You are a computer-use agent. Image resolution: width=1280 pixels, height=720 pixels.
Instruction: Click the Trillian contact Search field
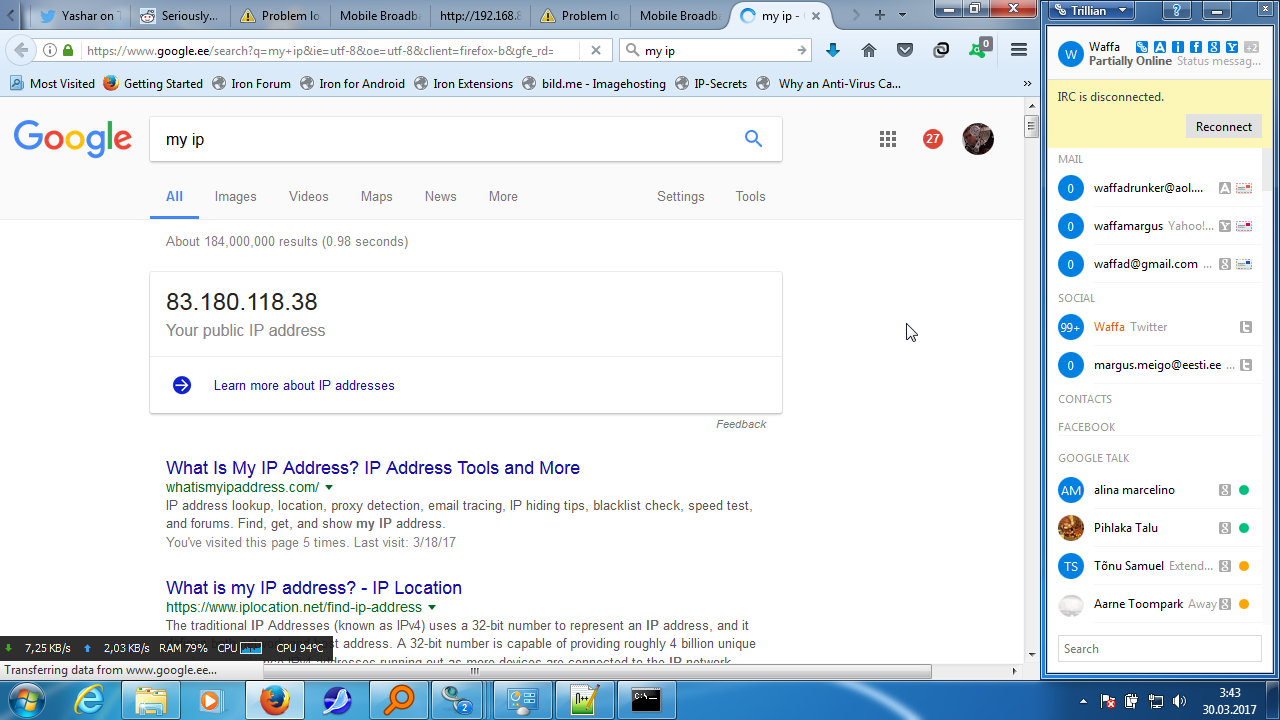[x=1160, y=649]
